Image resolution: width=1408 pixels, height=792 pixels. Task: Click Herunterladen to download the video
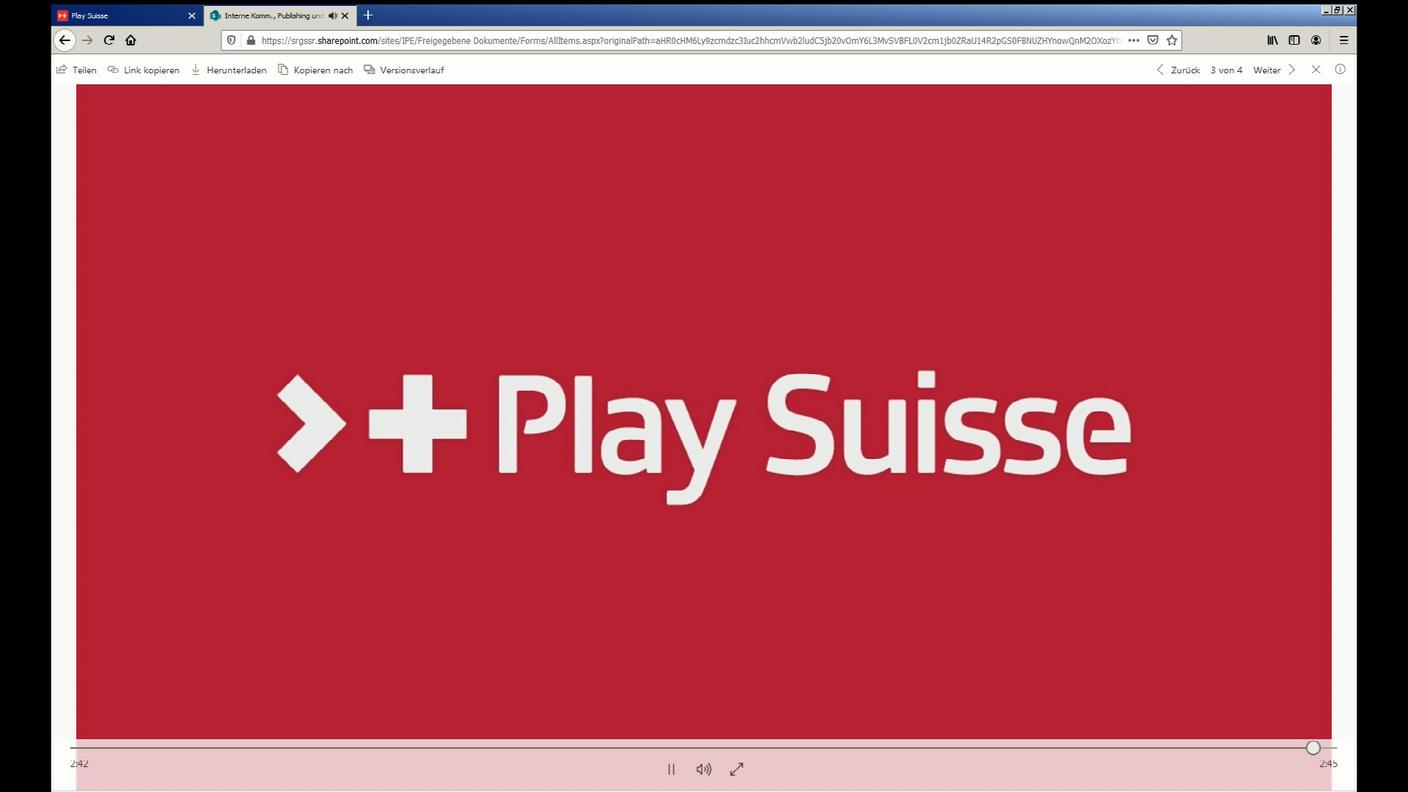coord(228,70)
